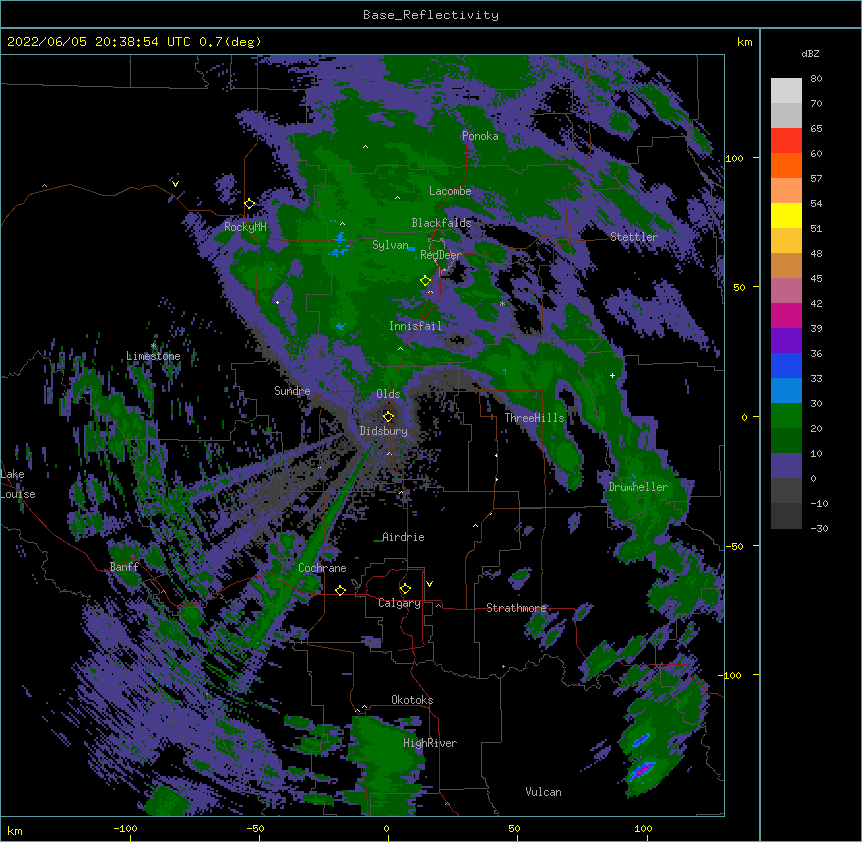The width and height of the screenshot is (862, 842).
Task: Click the RedDeer city label
Action: pyautogui.click(x=441, y=255)
